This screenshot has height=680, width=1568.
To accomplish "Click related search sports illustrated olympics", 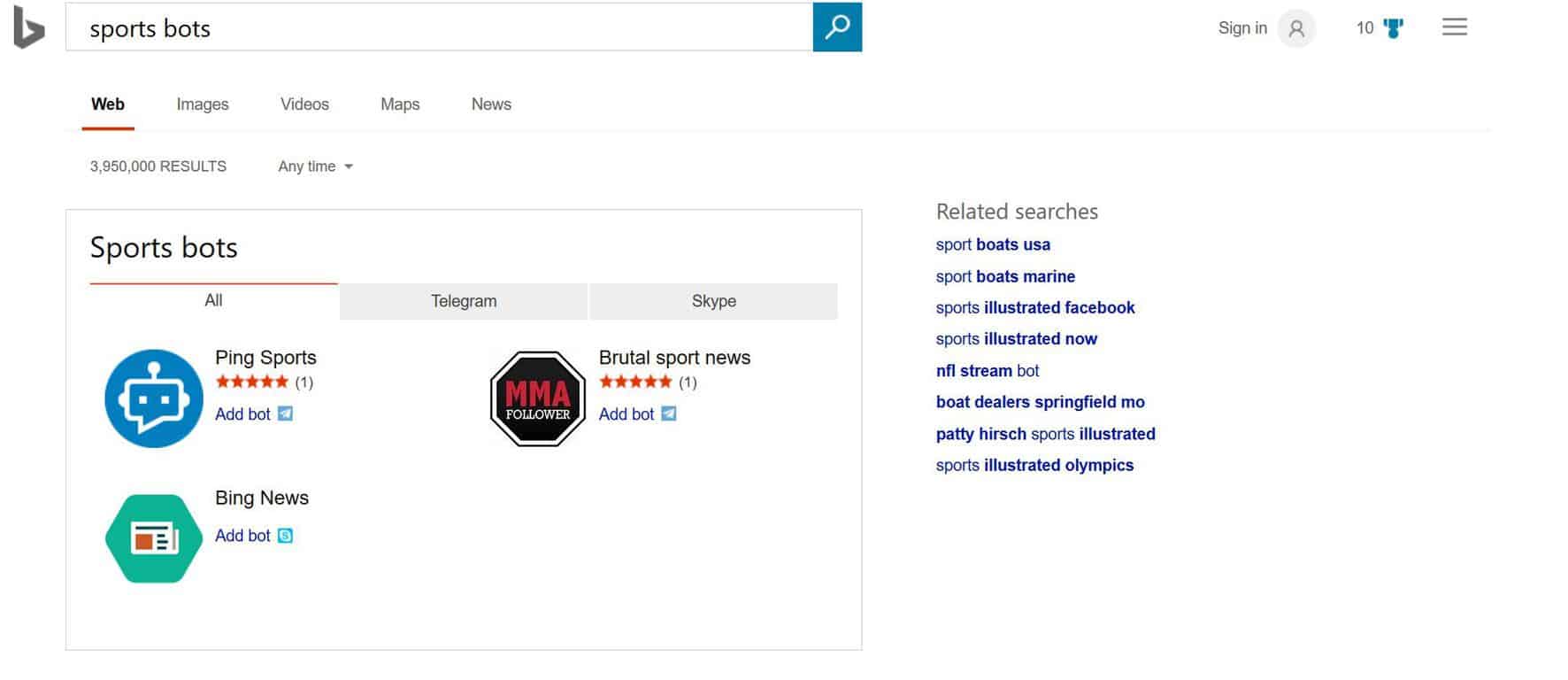I will 1034,465.
